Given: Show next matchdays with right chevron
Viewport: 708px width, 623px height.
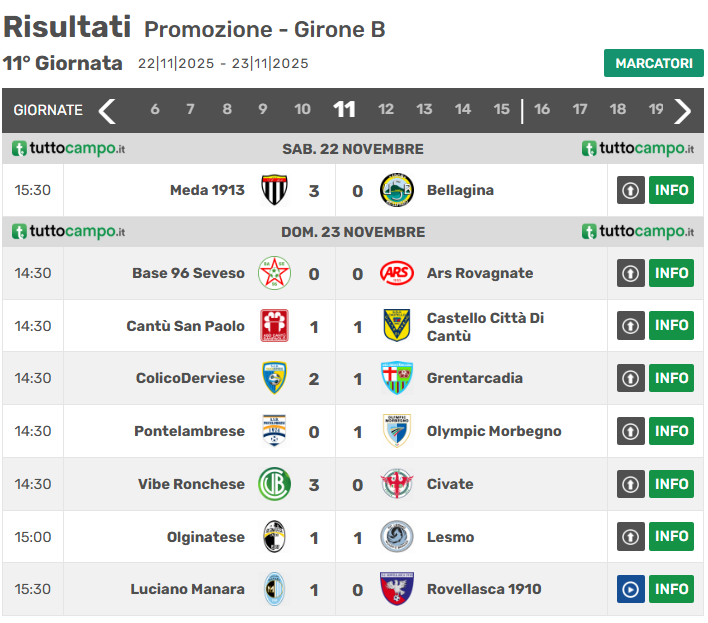Looking at the screenshot, I should [683, 110].
